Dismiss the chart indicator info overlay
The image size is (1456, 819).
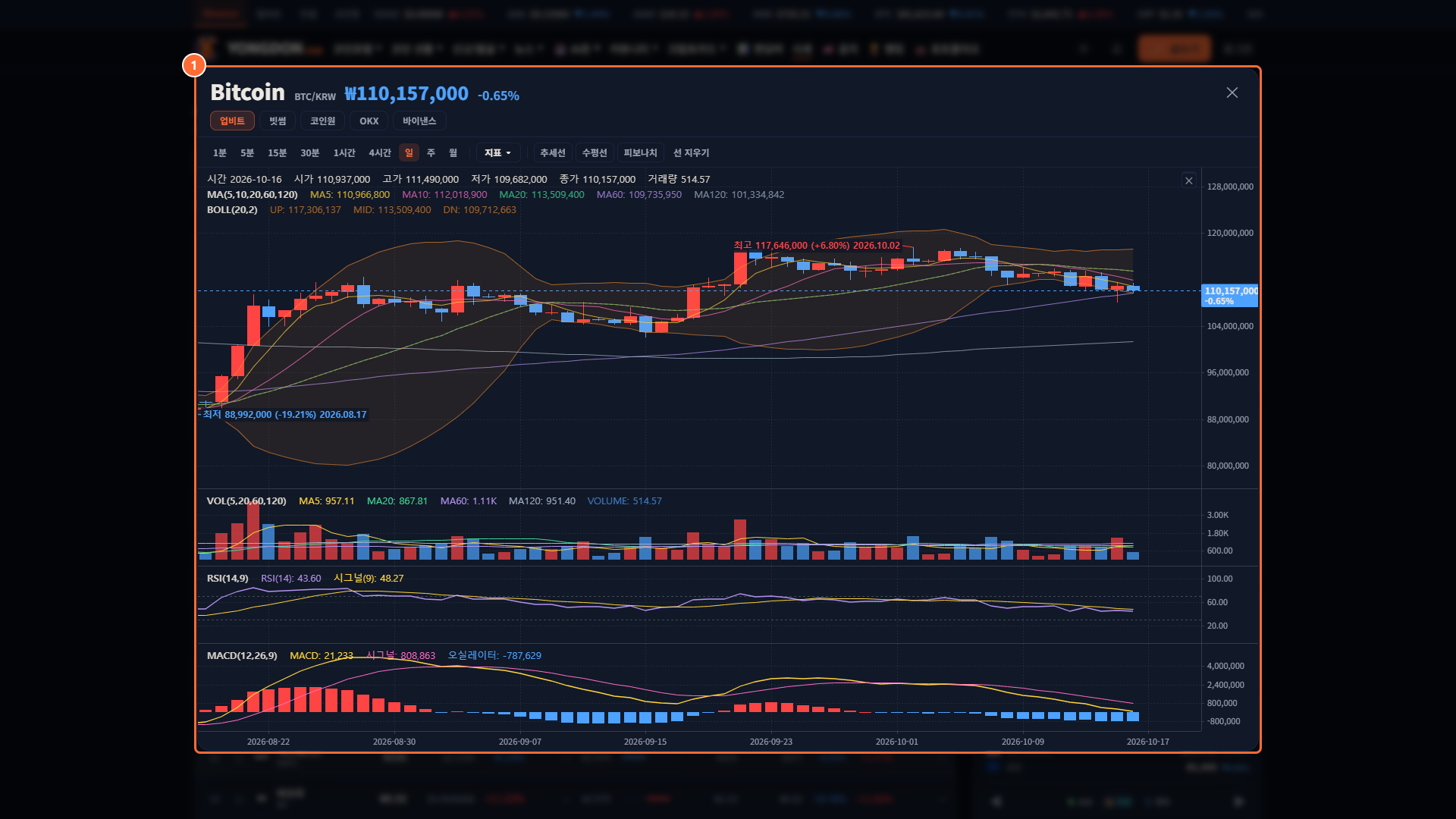pyautogui.click(x=1189, y=180)
